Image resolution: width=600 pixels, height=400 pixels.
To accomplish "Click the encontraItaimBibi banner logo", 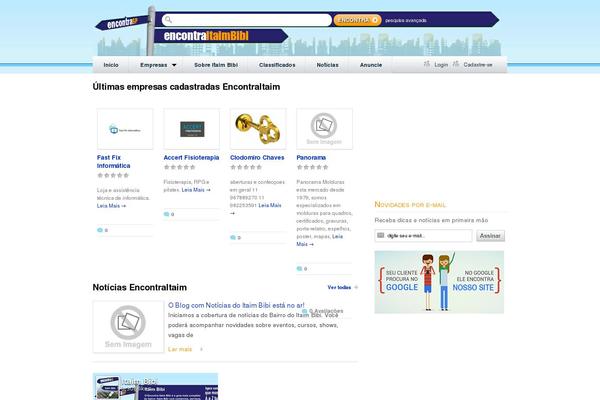I will pos(220,36).
